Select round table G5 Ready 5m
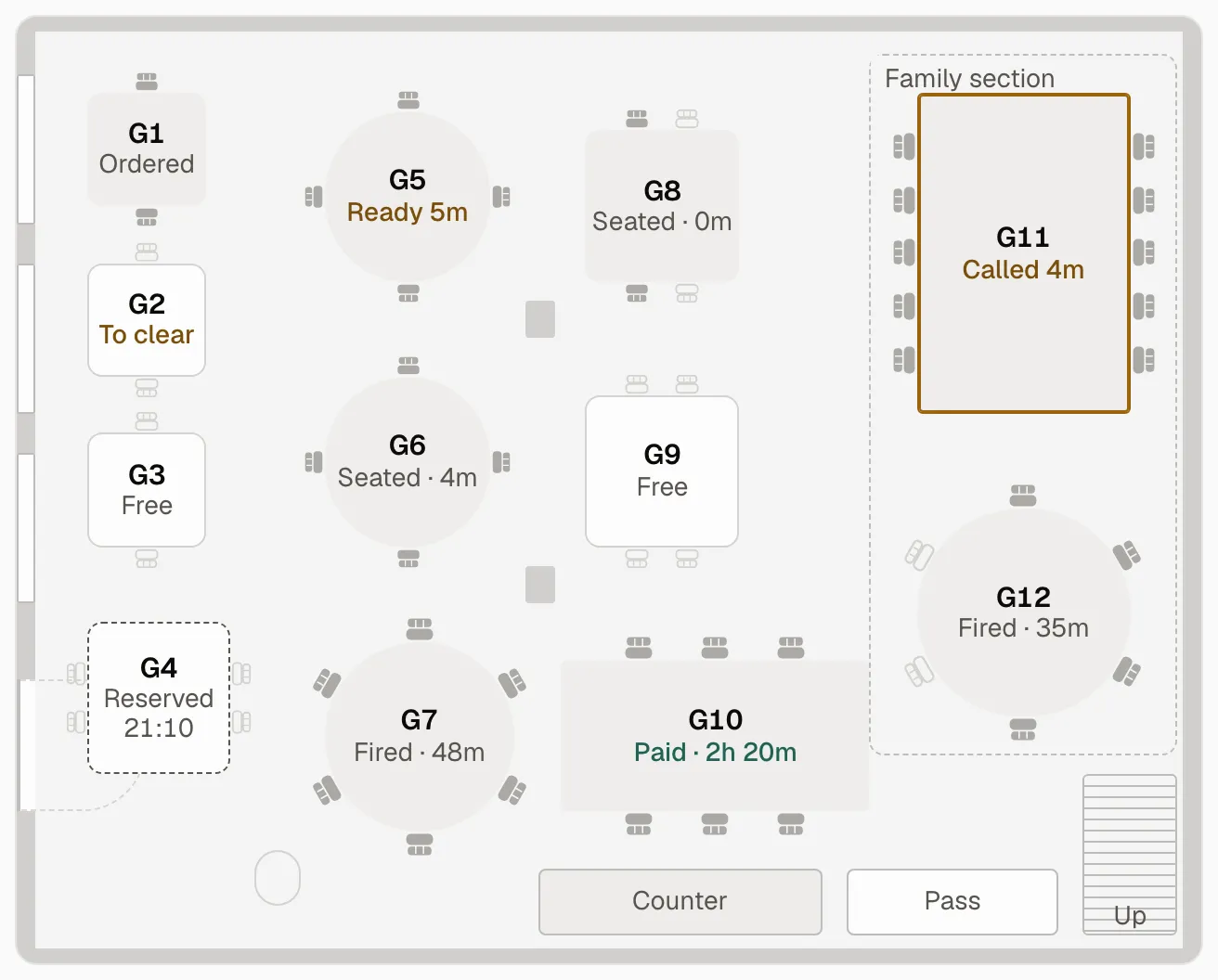The height and width of the screenshot is (980, 1218). click(408, 196)
